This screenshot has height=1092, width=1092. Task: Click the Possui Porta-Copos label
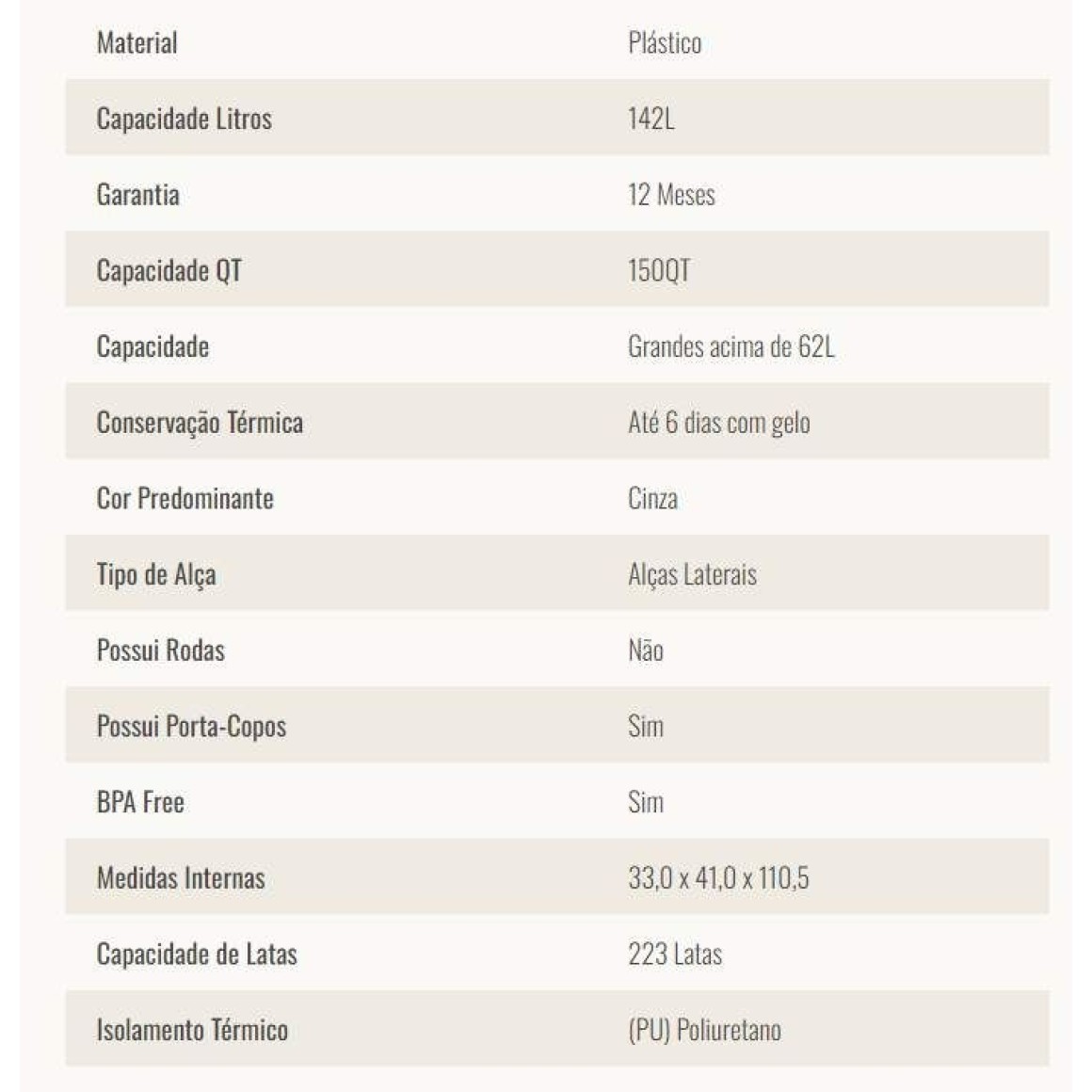tap(191, 727)
